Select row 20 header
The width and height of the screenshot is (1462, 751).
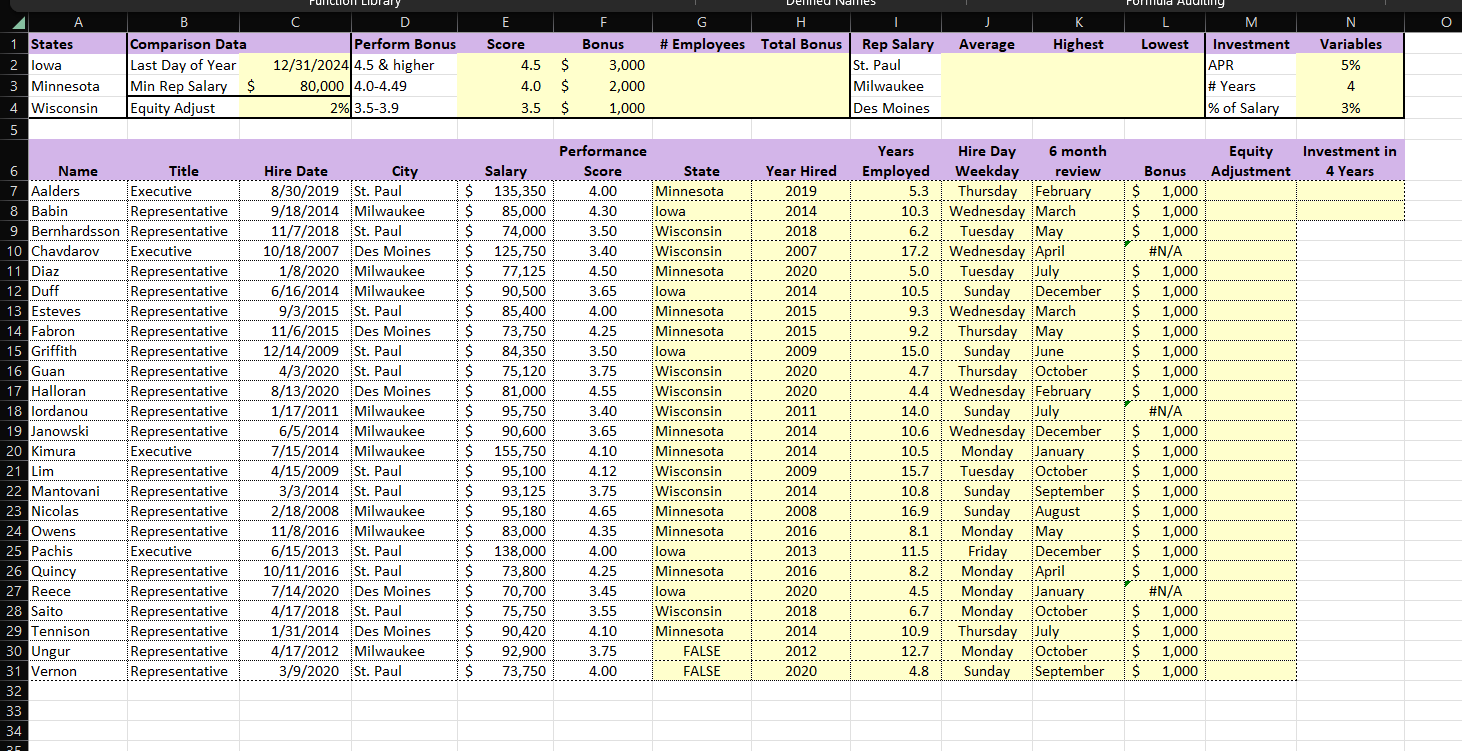14,451
